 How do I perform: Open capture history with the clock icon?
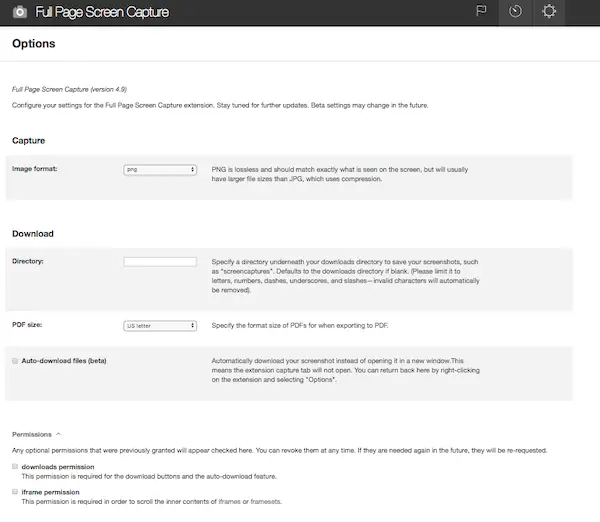514,12
